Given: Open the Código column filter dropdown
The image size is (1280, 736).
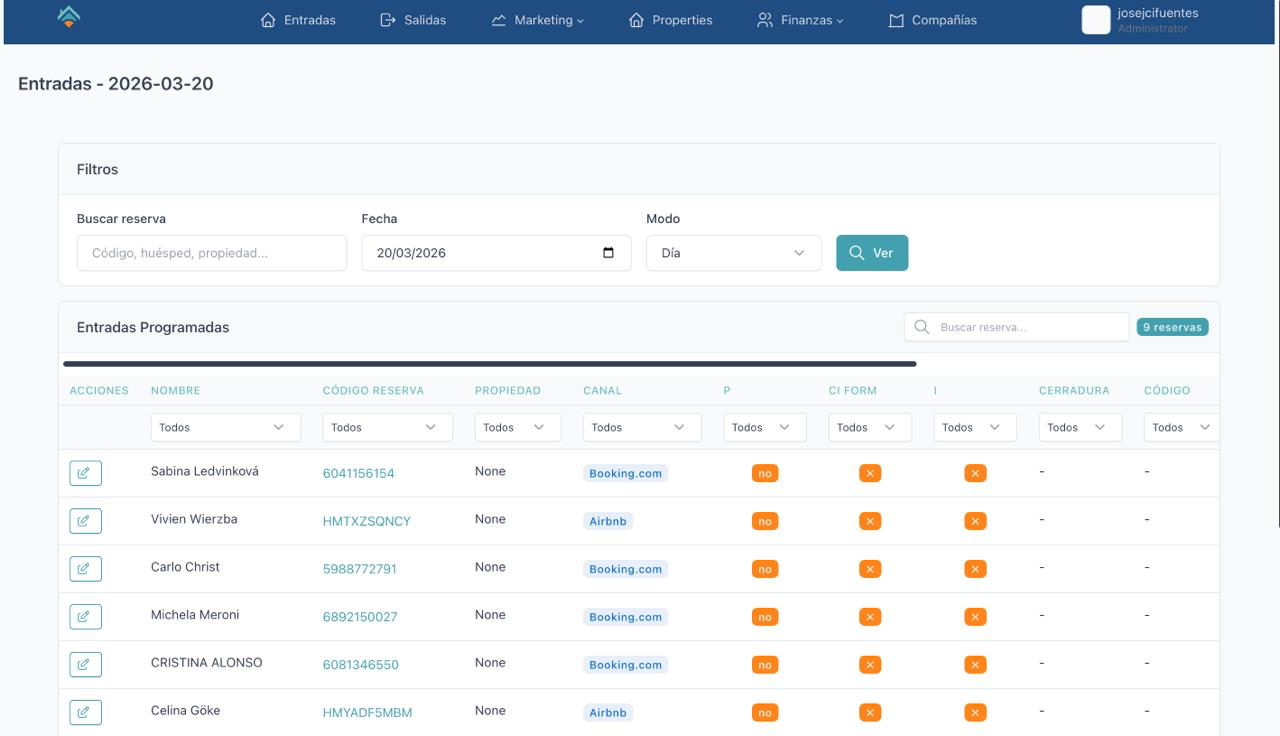Looking at the screenshot, I should click(x=1182, y=427).
